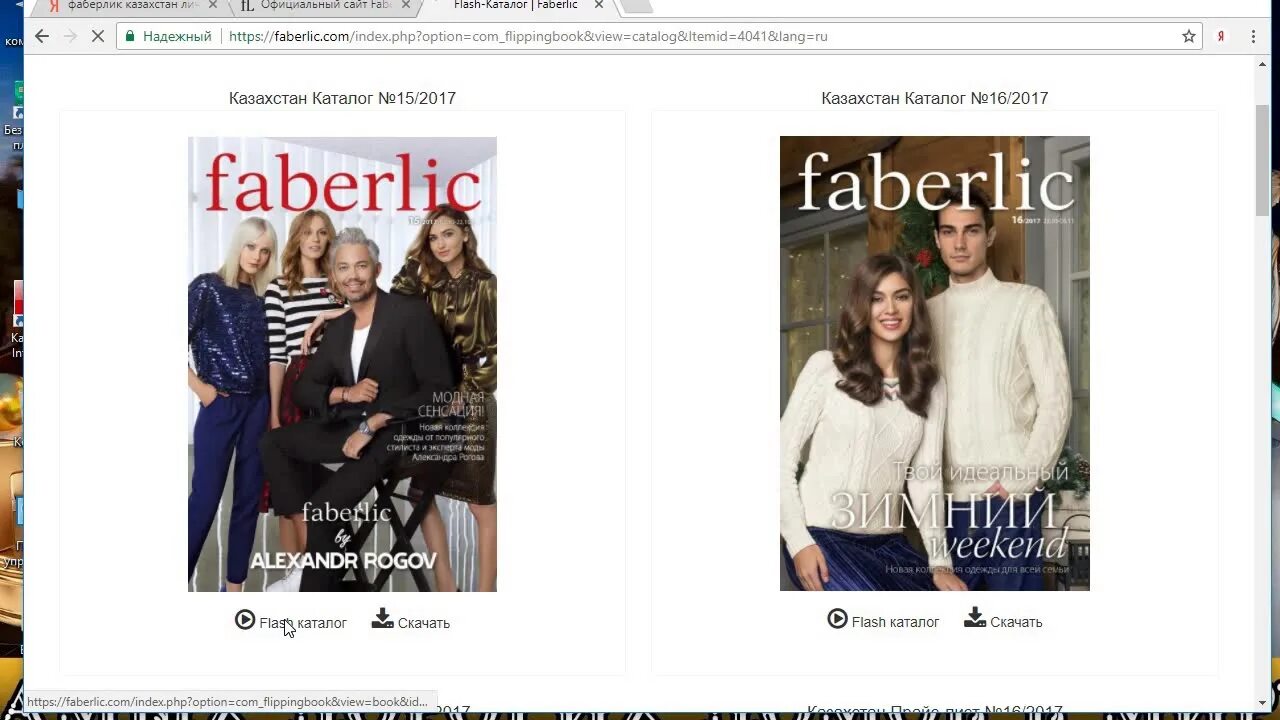Close the Flash-Каталог tab
Screen dimensions: 1280x720
[599, 5]
